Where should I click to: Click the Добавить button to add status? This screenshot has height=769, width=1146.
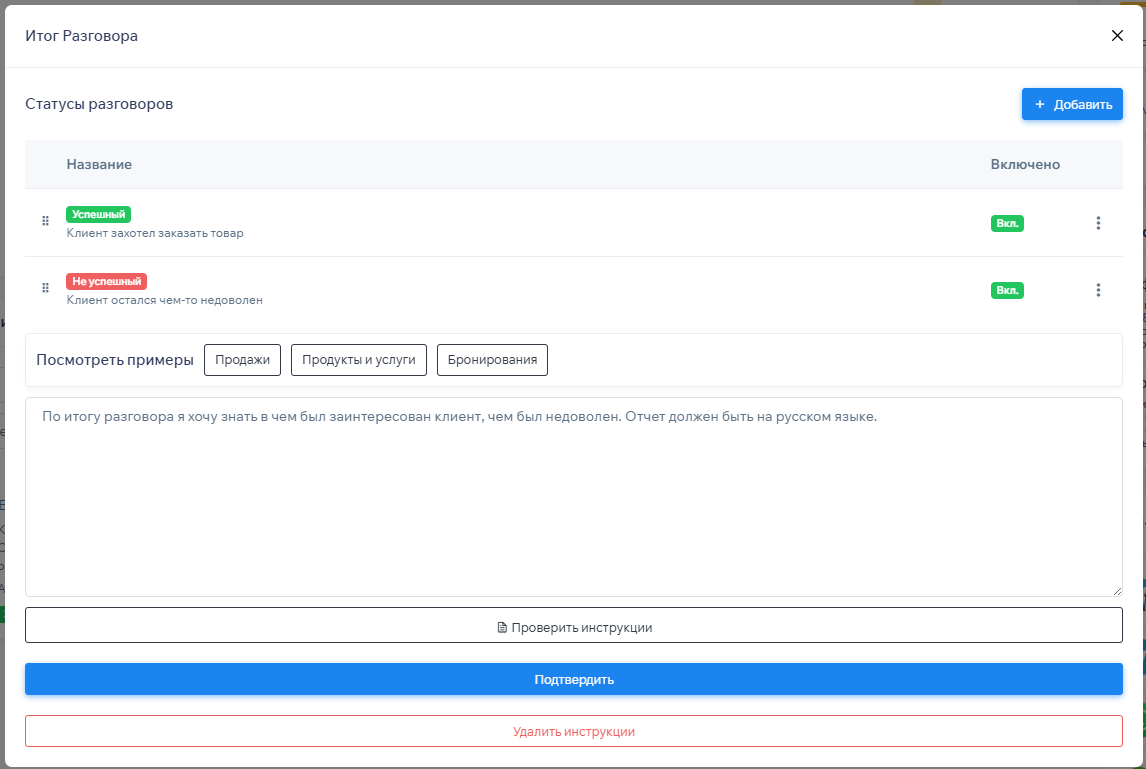[x=1072, y=104]
